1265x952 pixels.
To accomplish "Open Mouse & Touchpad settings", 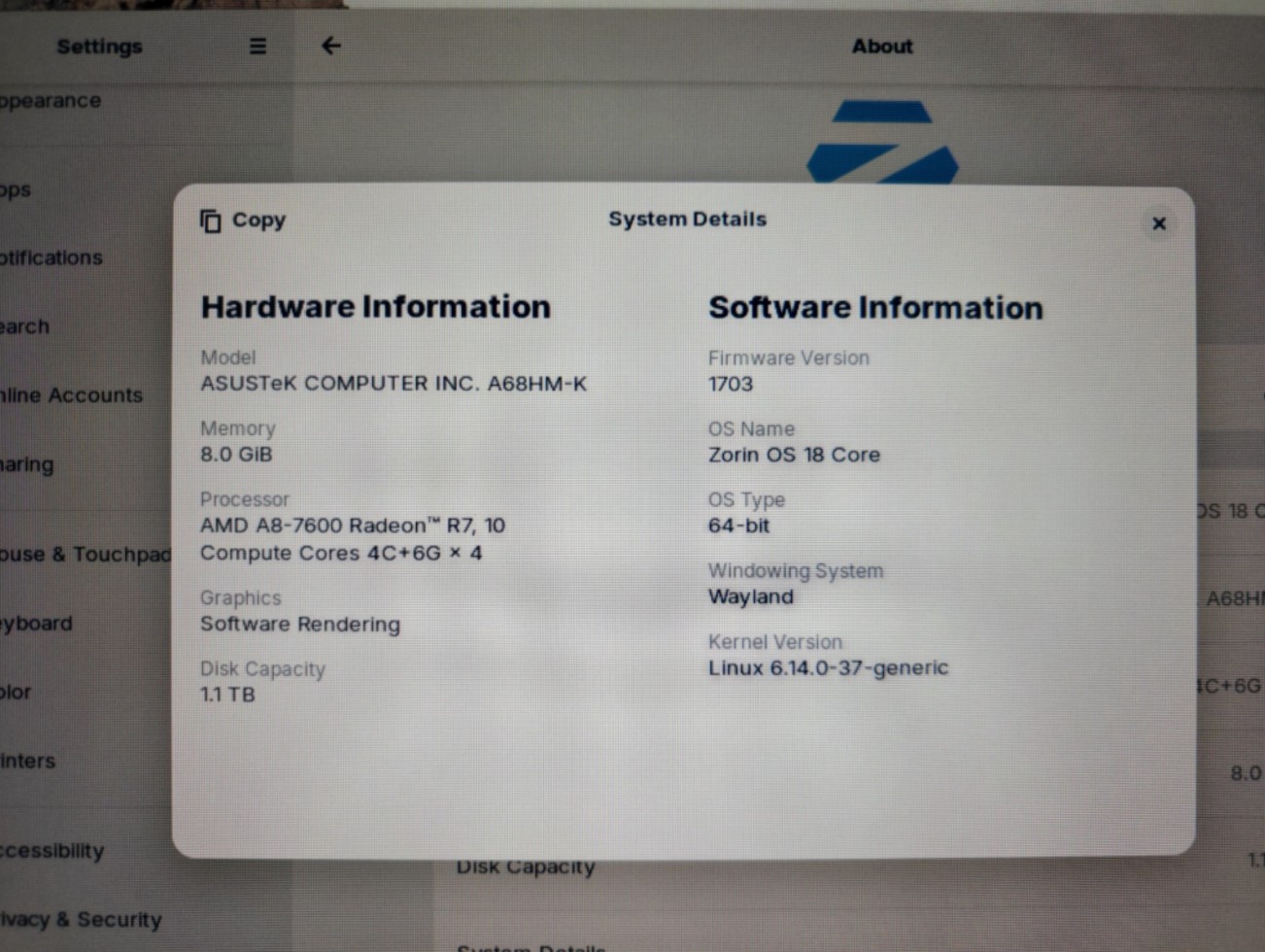I will 85,555.
